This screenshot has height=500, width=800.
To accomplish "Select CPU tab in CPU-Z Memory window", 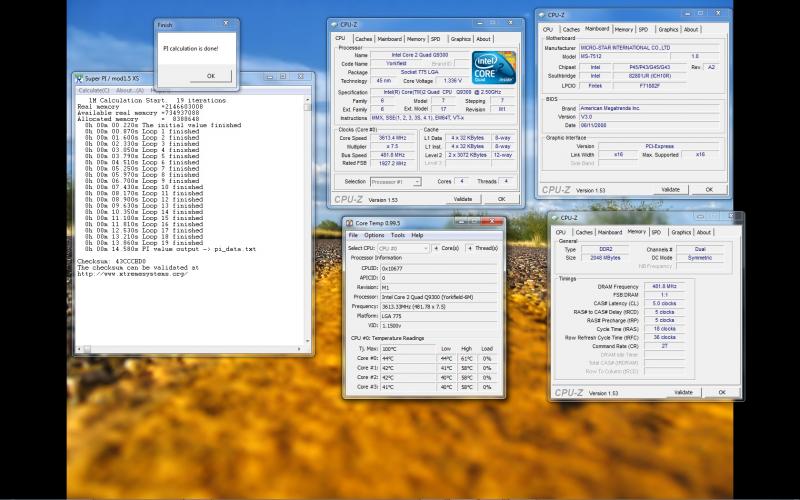I will [561, 232].
